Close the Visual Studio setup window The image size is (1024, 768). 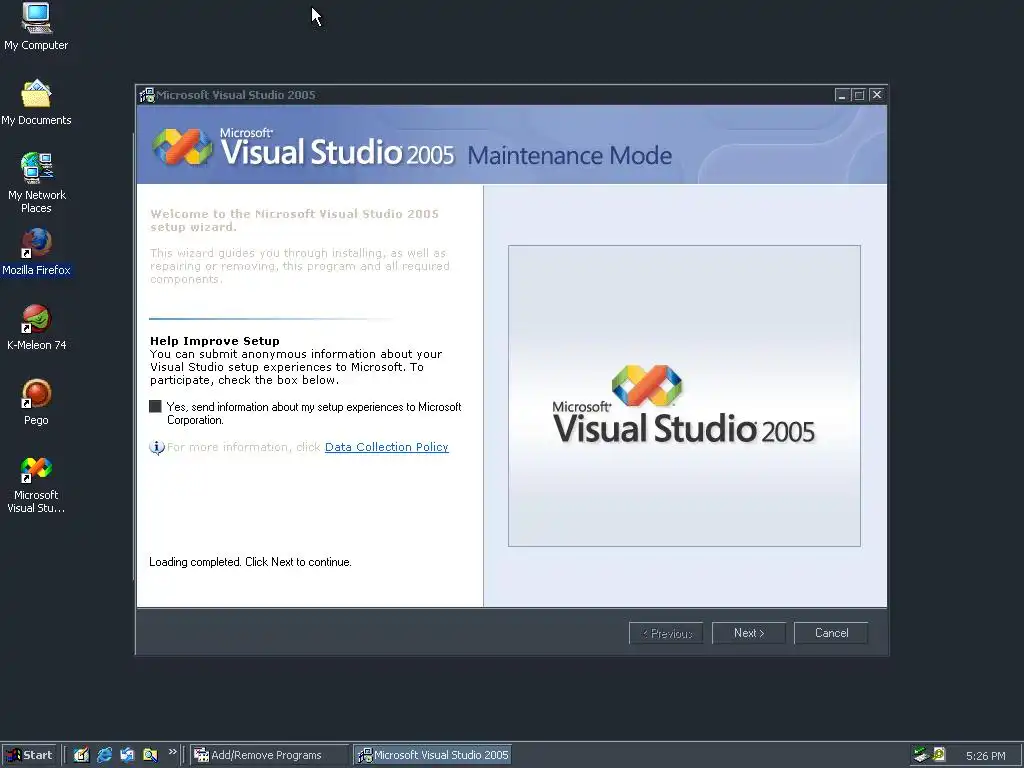[x=877, y=95]
